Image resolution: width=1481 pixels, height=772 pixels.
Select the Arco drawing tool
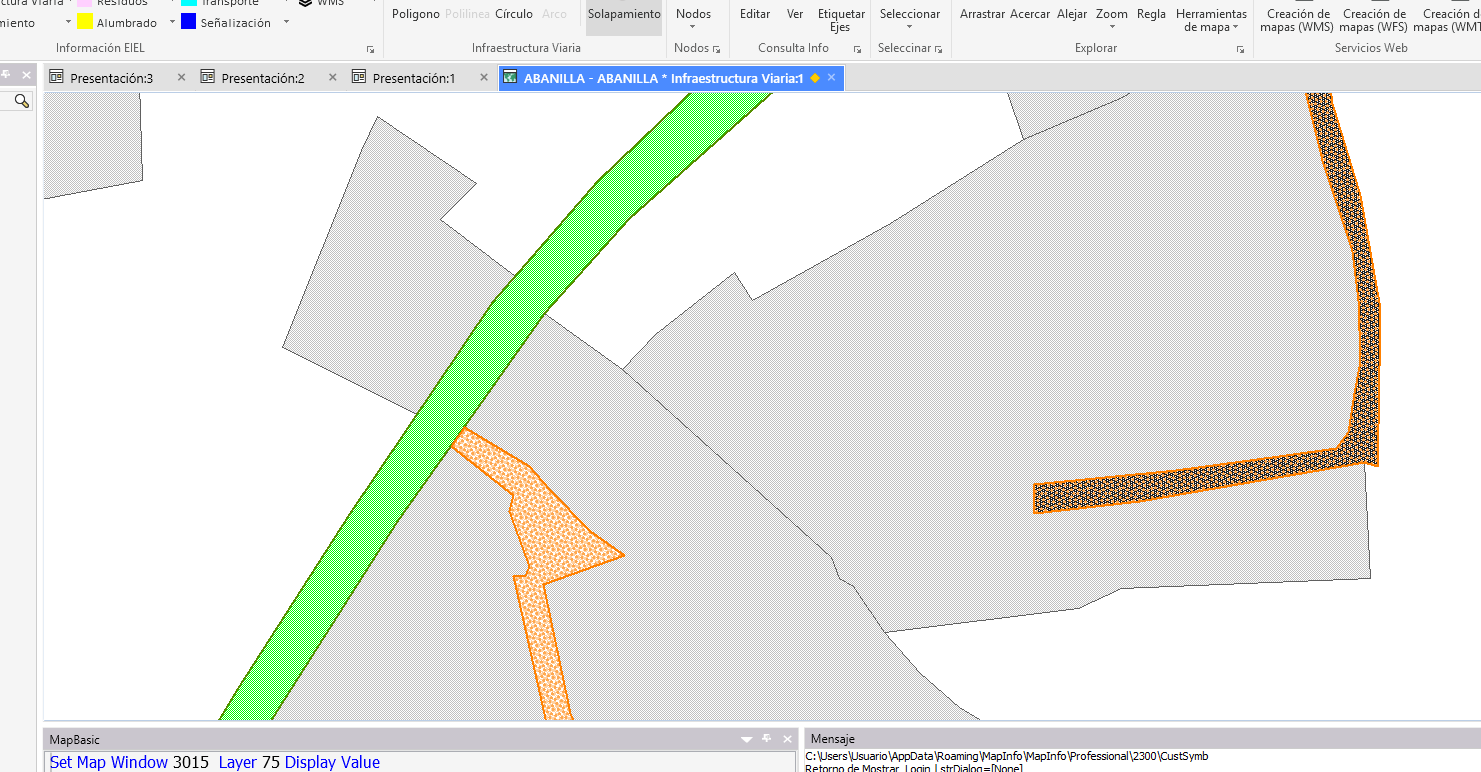(554, 14)
